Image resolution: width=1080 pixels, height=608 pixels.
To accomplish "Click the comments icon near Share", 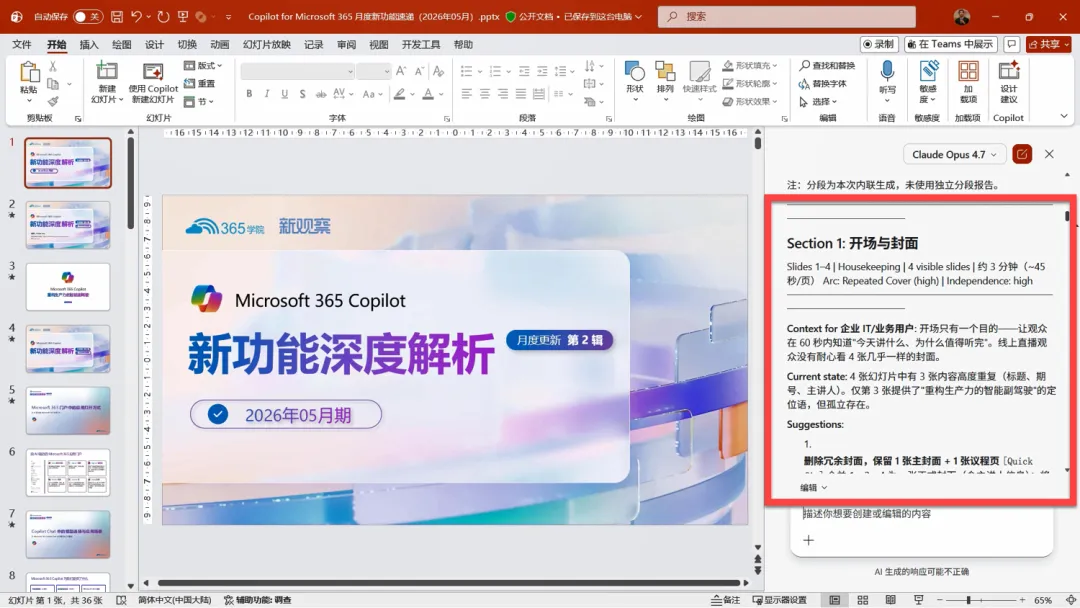I will (1011, 44).
